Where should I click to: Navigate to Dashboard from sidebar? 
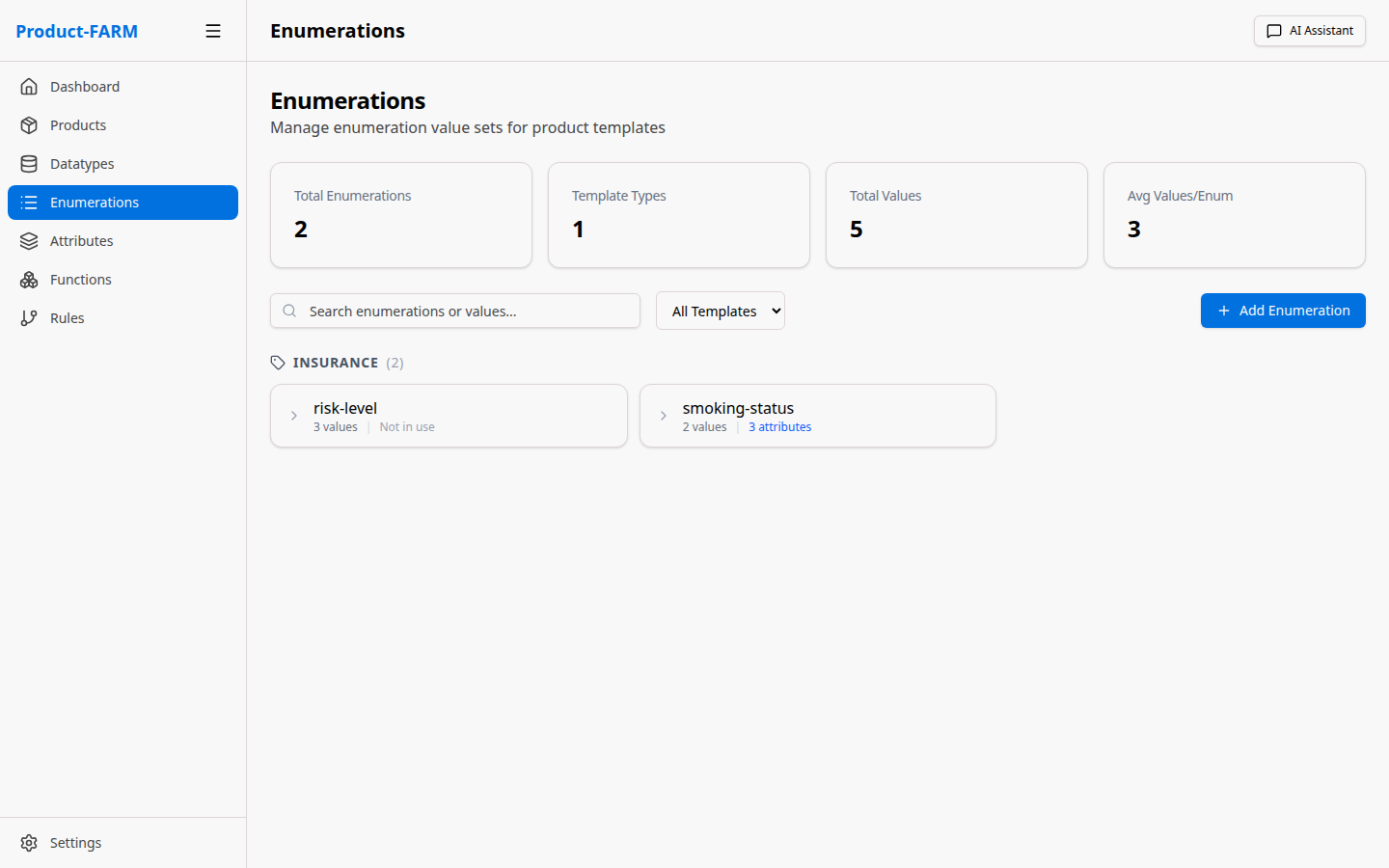[x=85, y=86]
